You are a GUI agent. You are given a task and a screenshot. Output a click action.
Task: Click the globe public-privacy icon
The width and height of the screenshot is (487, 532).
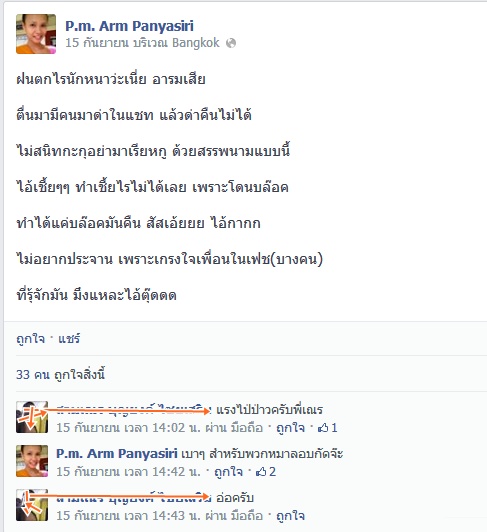pyautogui.click(x=231, y=43)
